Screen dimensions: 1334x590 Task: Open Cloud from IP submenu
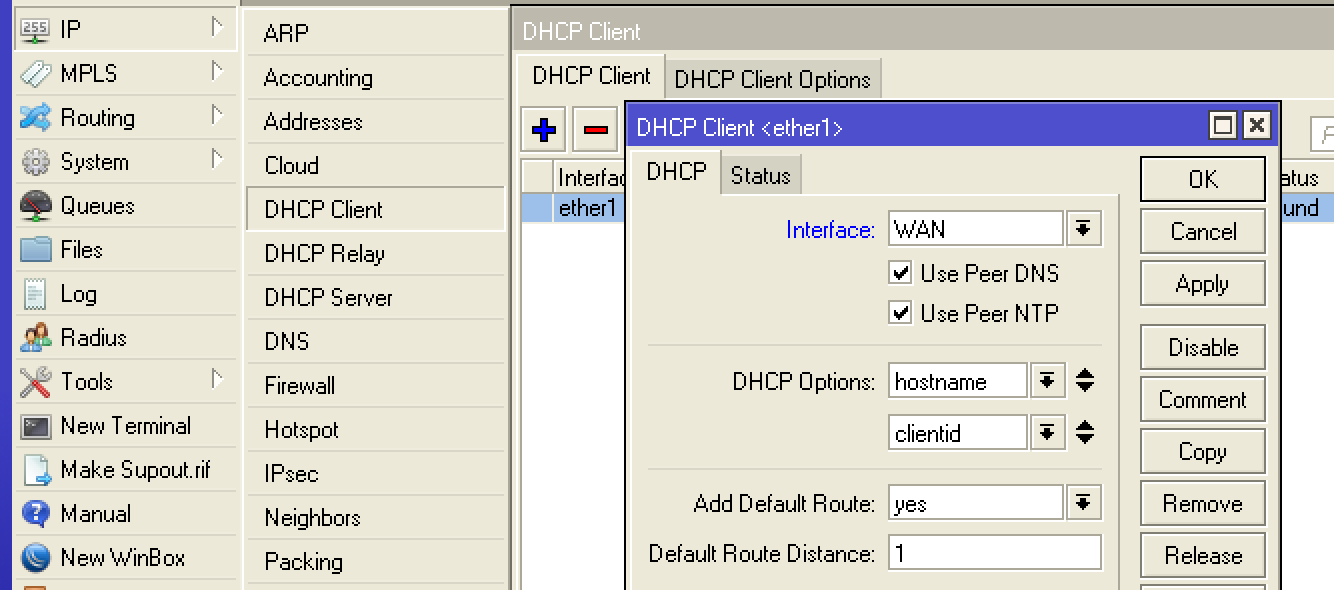click(x=376, y=165)
